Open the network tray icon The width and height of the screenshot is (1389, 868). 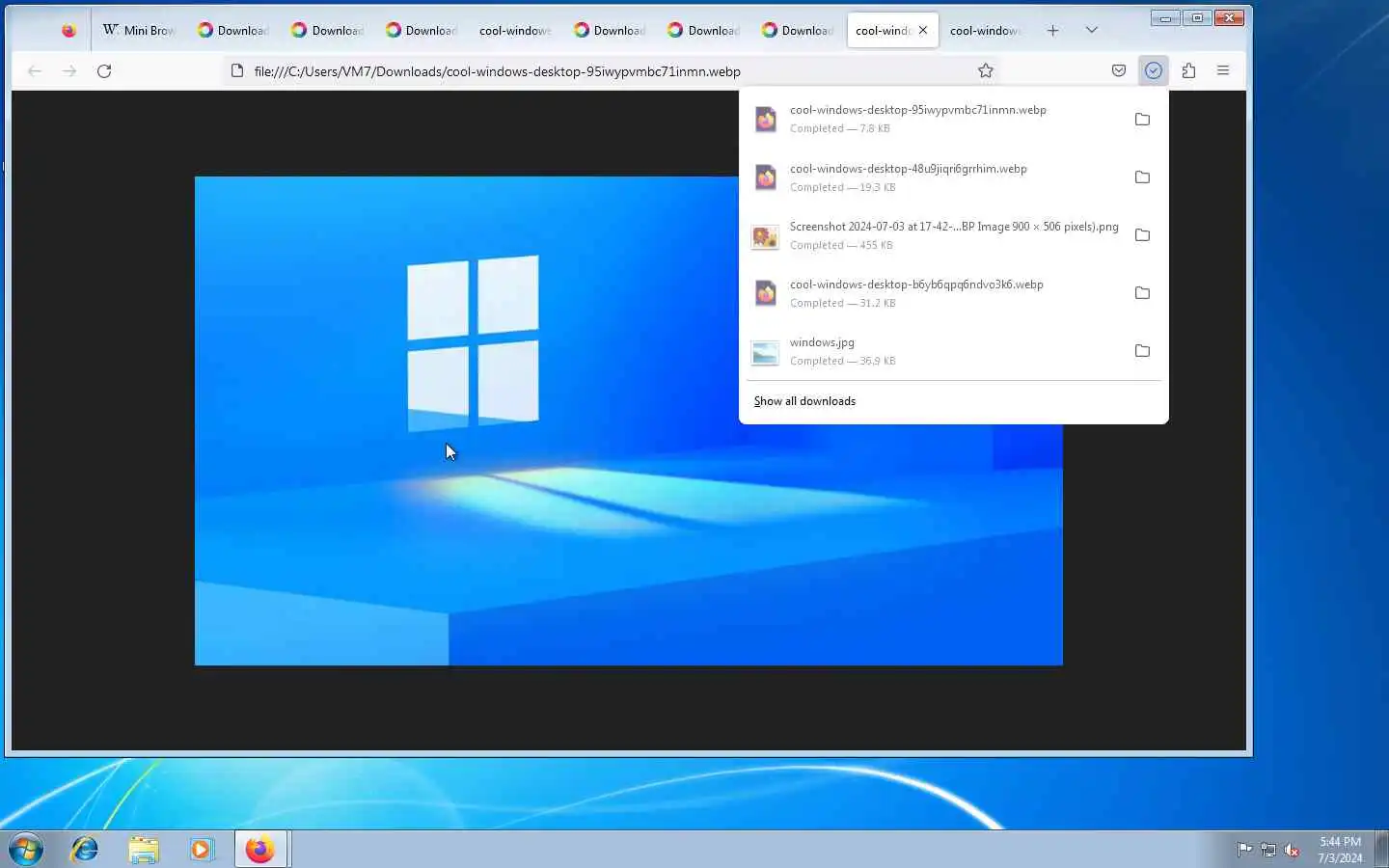coord(1268,850)
